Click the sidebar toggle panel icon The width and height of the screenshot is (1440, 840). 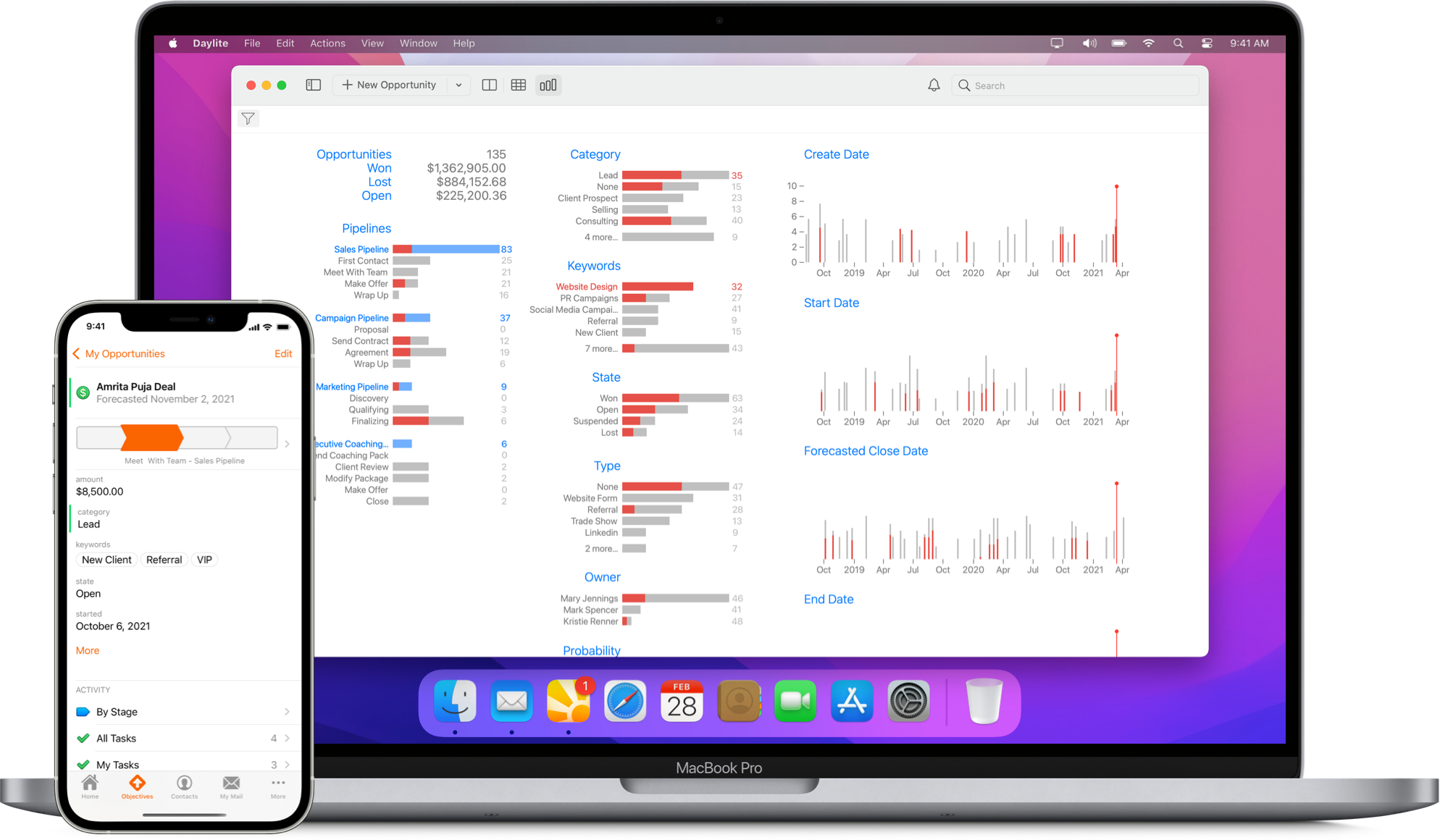pos(315,84)
